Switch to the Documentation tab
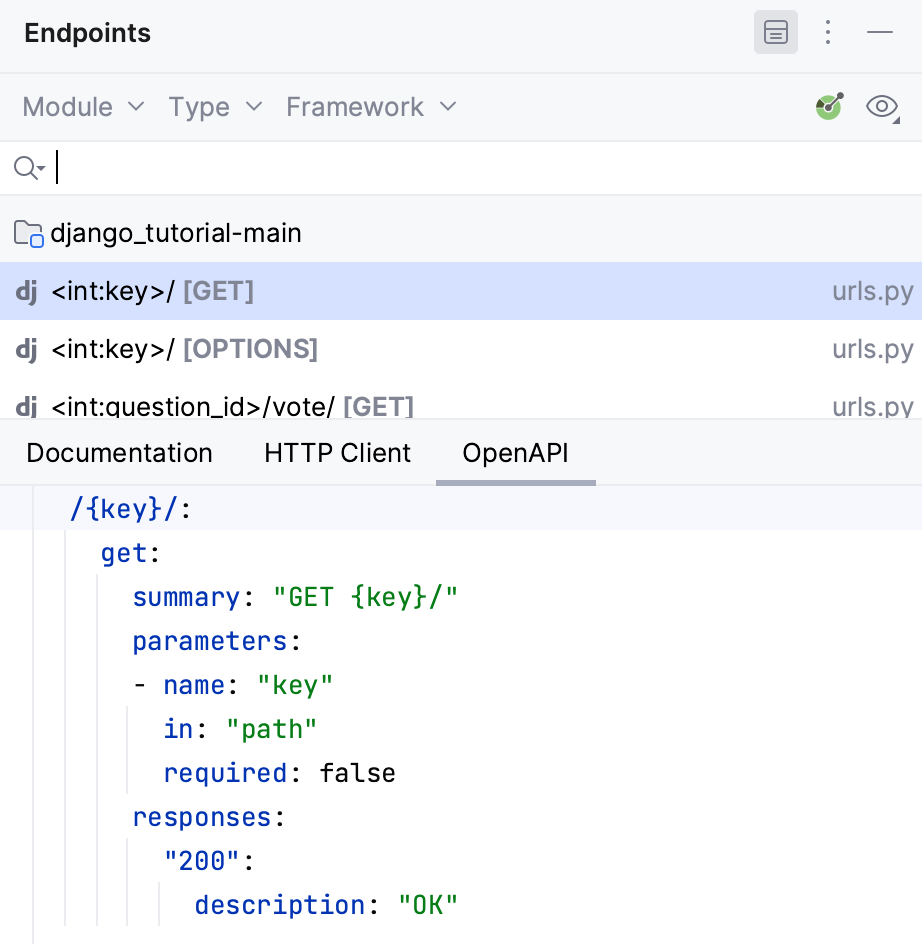The height and width of the screenshot is (944, 922). (119, 453)
